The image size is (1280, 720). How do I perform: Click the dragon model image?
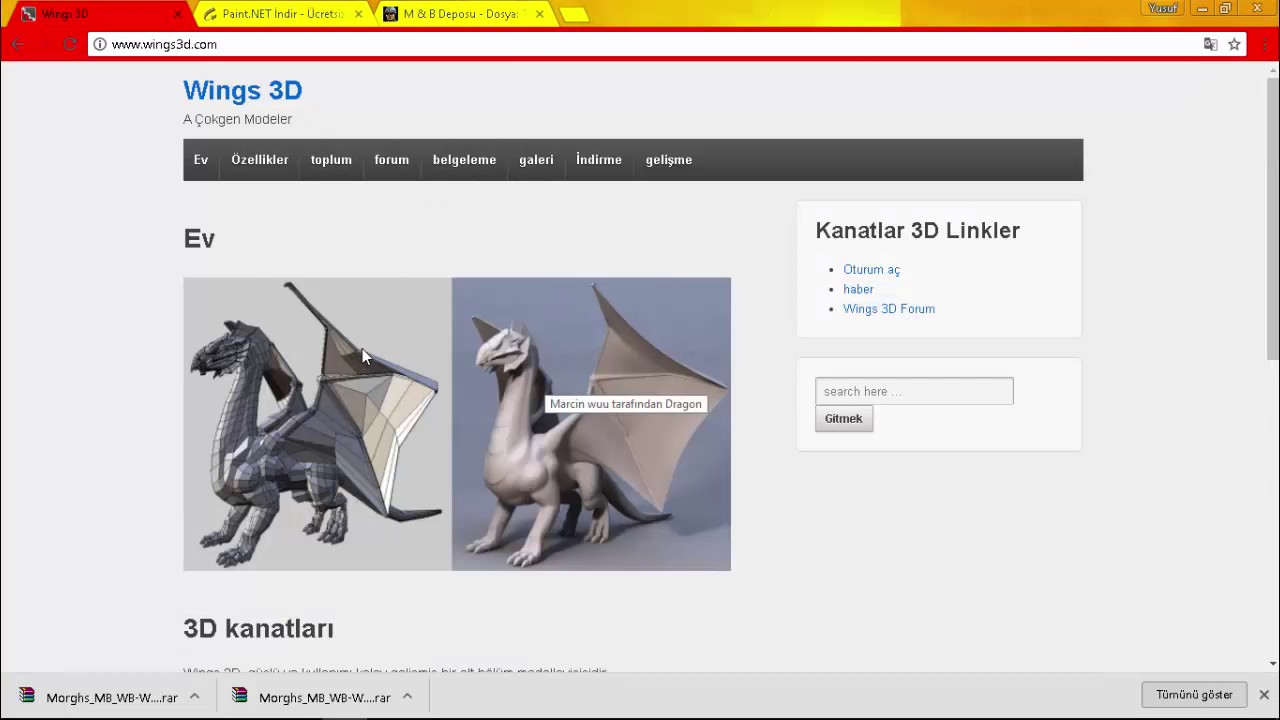[x=457, y=424]
